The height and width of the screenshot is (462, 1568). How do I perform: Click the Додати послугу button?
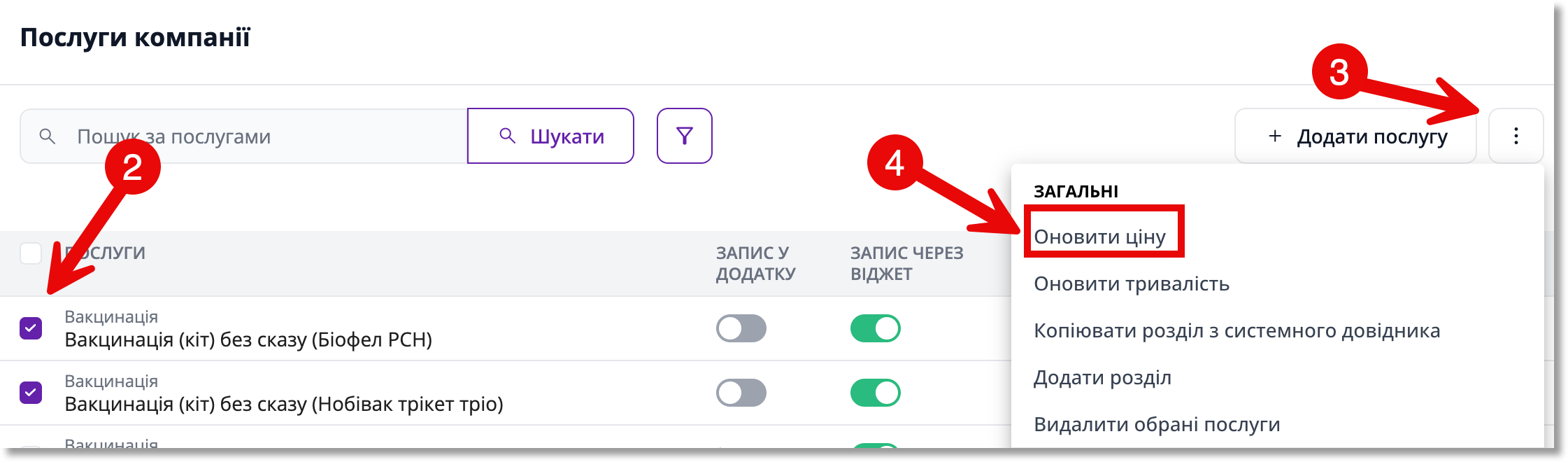pyautogui.click(x=1355, y=136)
